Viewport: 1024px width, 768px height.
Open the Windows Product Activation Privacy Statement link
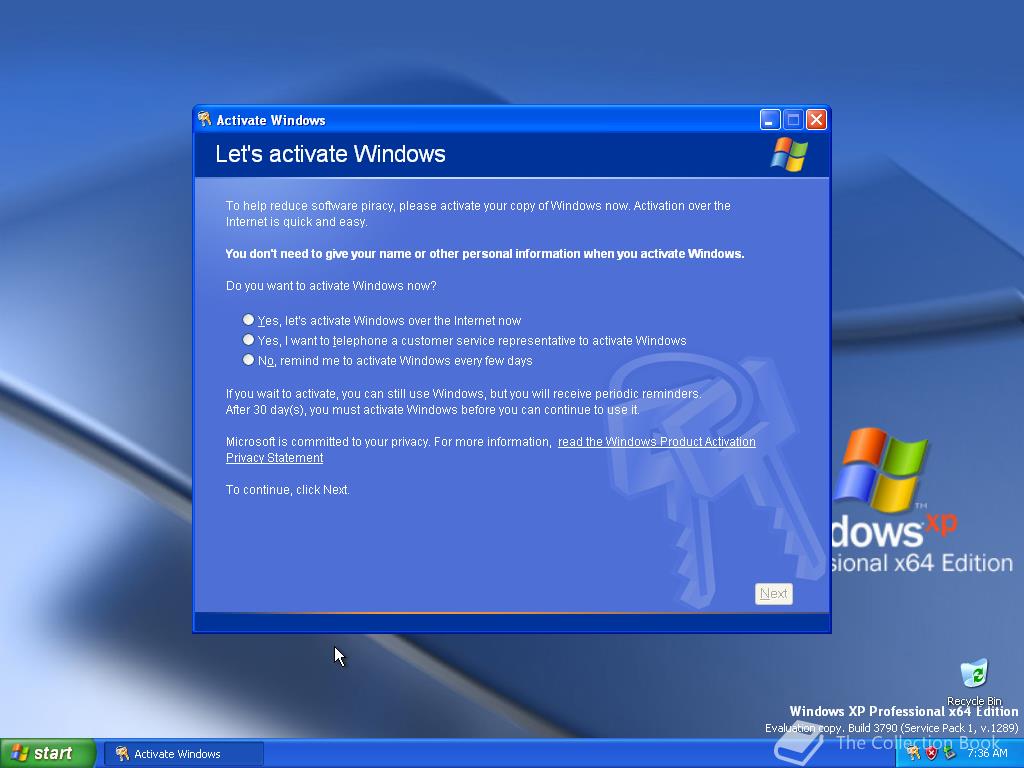coord(656,441)
